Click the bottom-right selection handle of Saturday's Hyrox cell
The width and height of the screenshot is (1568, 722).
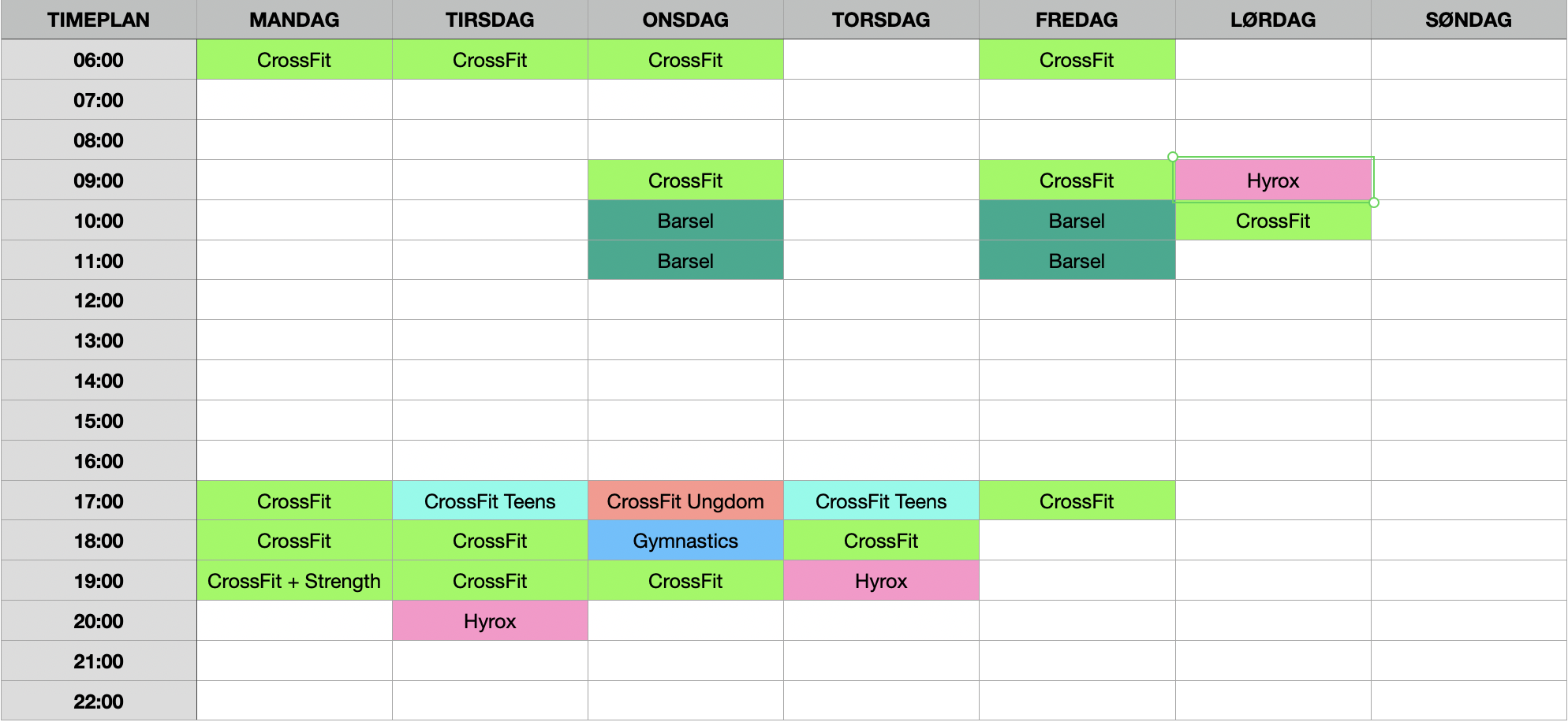pos(1374,203)
